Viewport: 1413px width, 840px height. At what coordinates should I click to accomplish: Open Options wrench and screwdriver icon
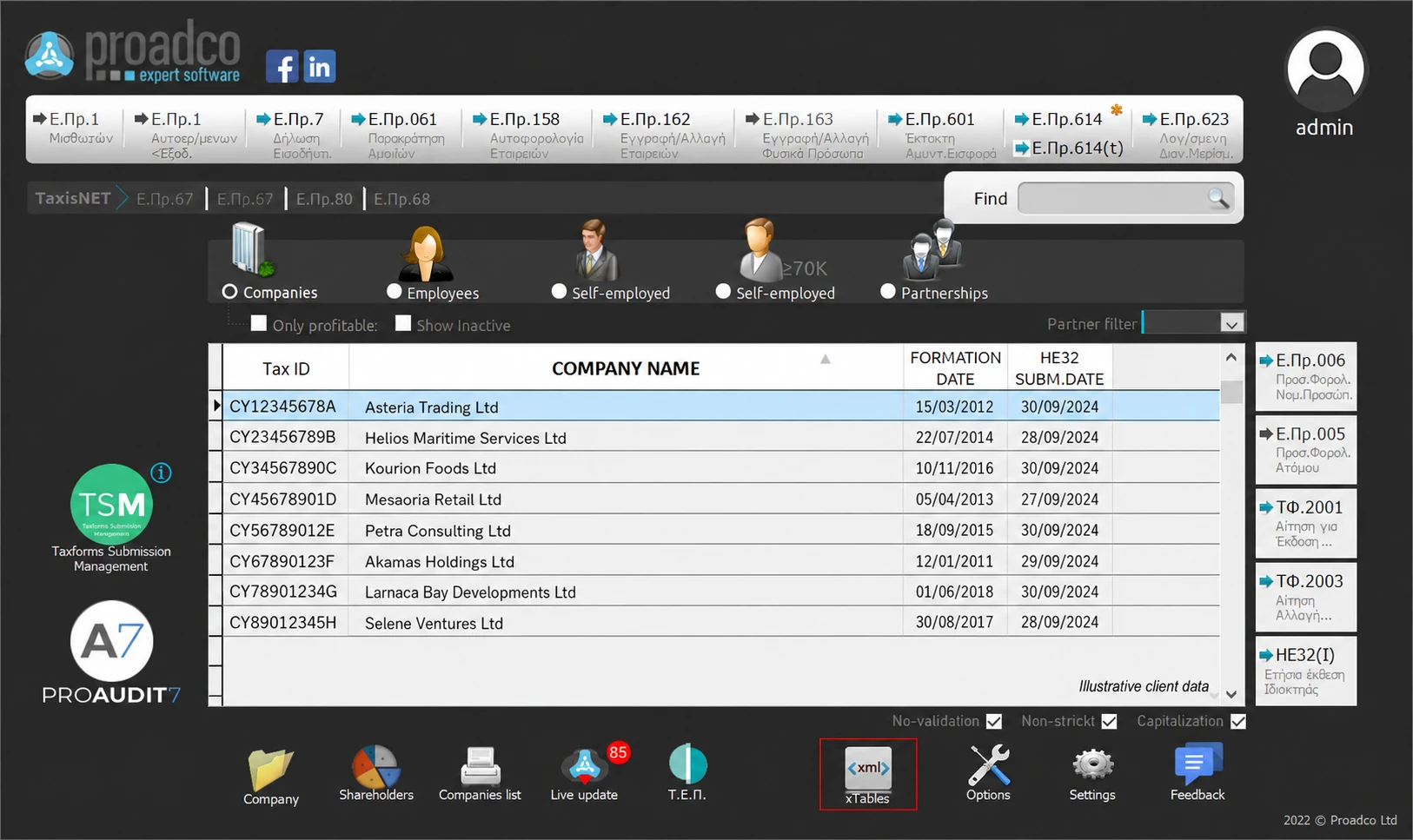coord(988,764)
